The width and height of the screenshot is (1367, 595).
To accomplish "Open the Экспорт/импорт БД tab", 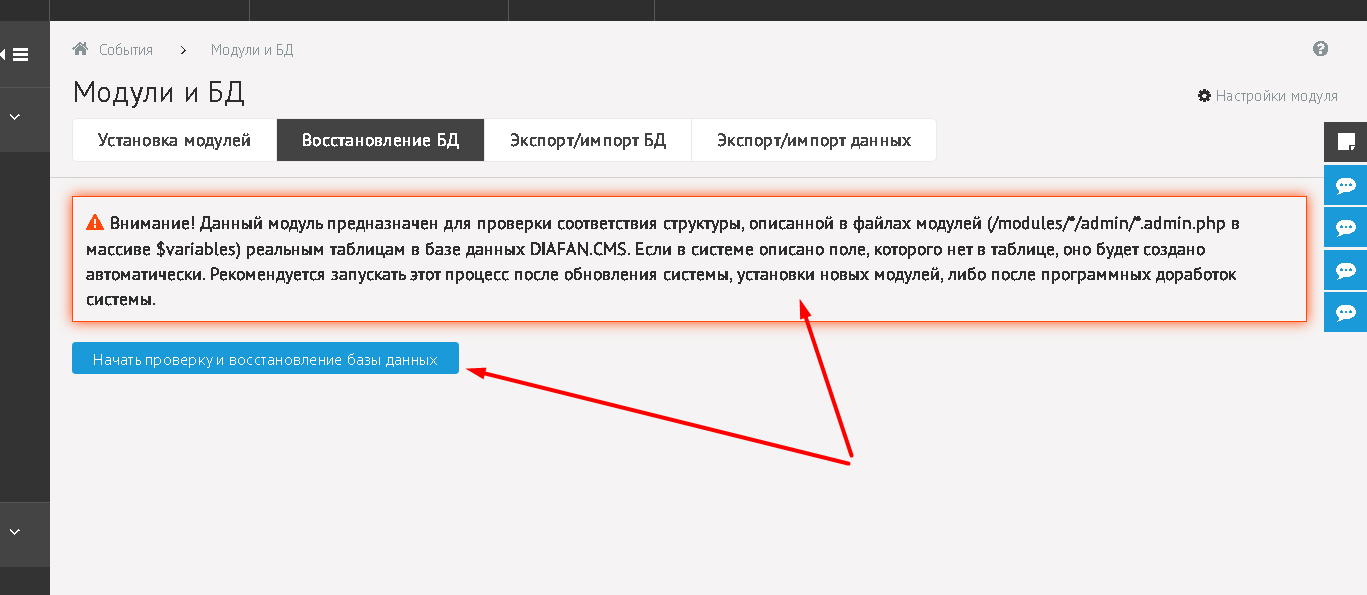I will [587, 140].
